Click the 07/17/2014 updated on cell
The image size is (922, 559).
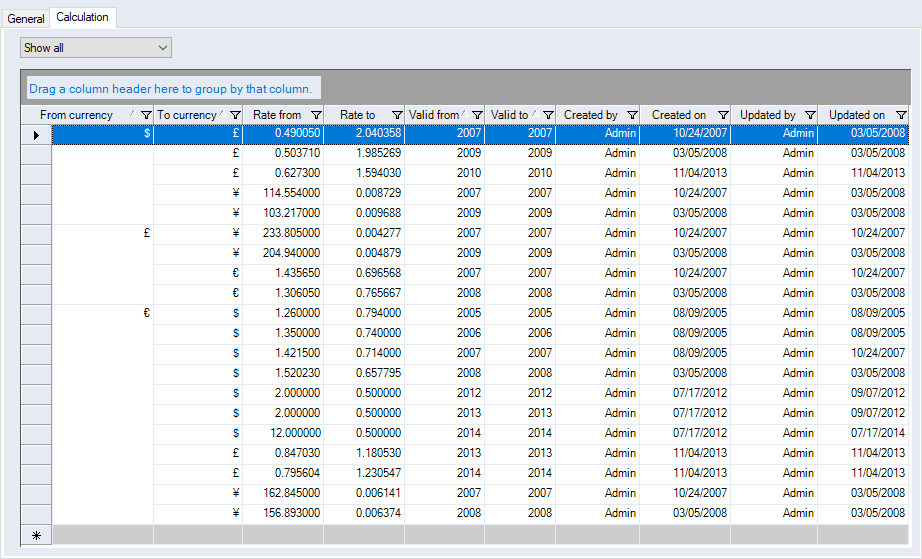pyautogui.click(x=877, y=433)
